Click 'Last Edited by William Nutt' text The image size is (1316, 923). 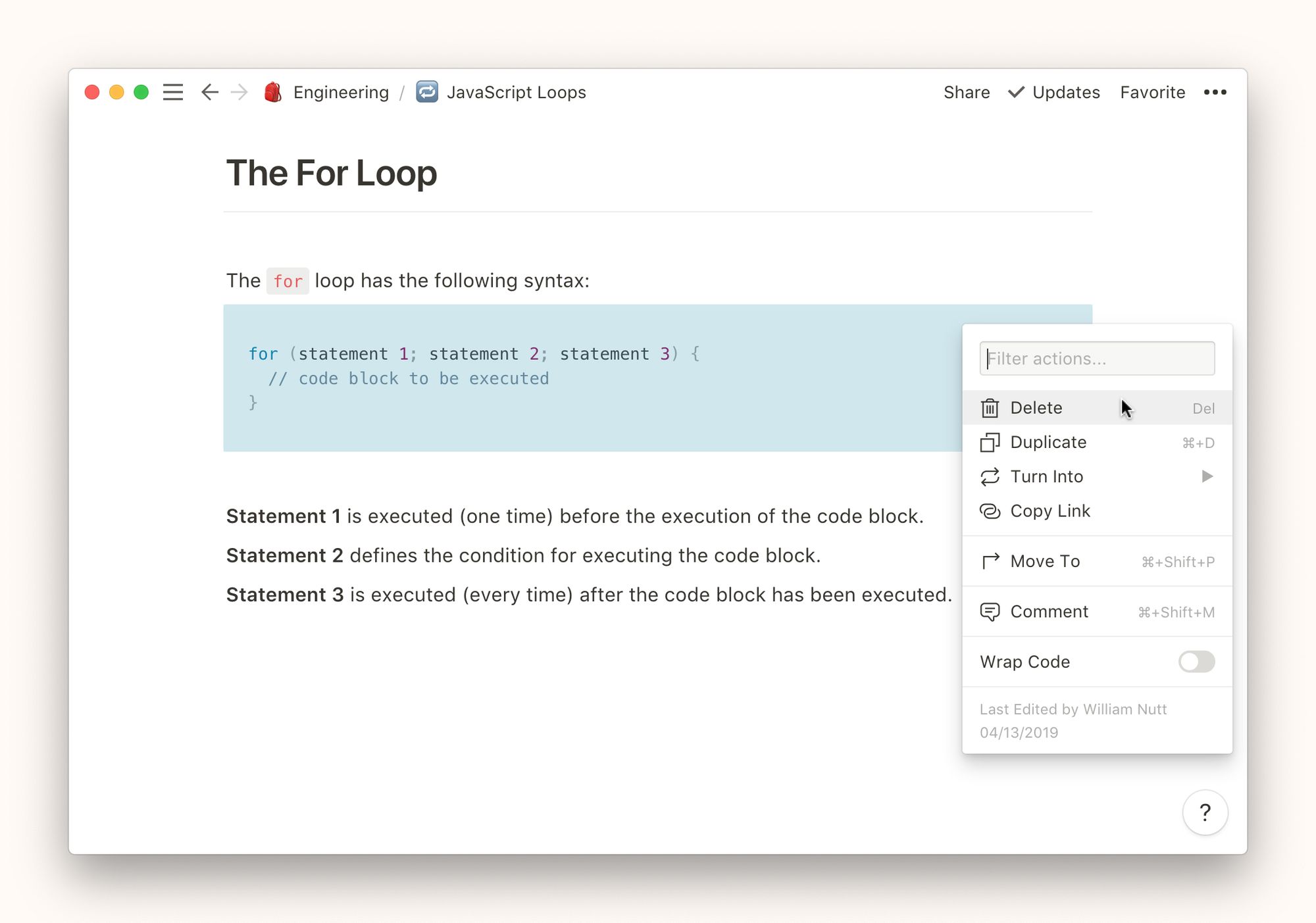tap(1073, 709)
